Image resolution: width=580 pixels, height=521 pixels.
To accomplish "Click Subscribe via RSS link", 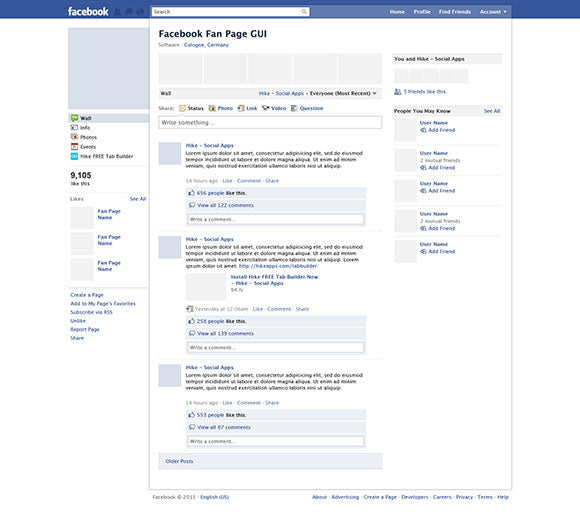I will 91,312.
